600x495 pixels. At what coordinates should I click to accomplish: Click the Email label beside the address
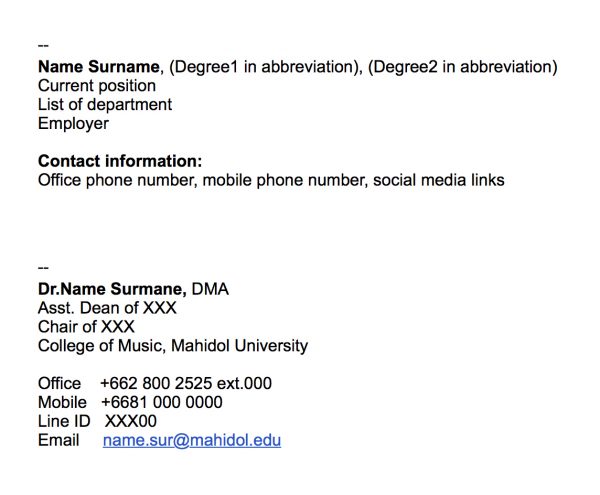(59, 440)
